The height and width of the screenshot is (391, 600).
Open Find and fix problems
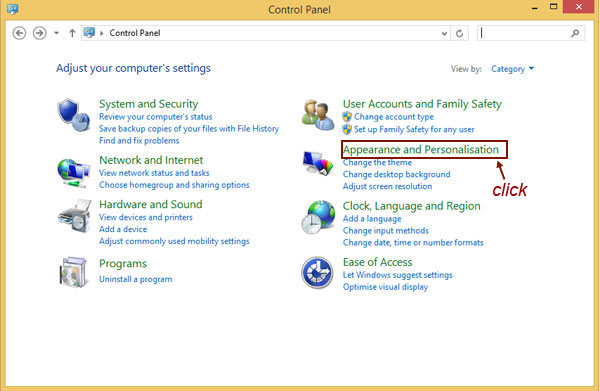[139, 141]
